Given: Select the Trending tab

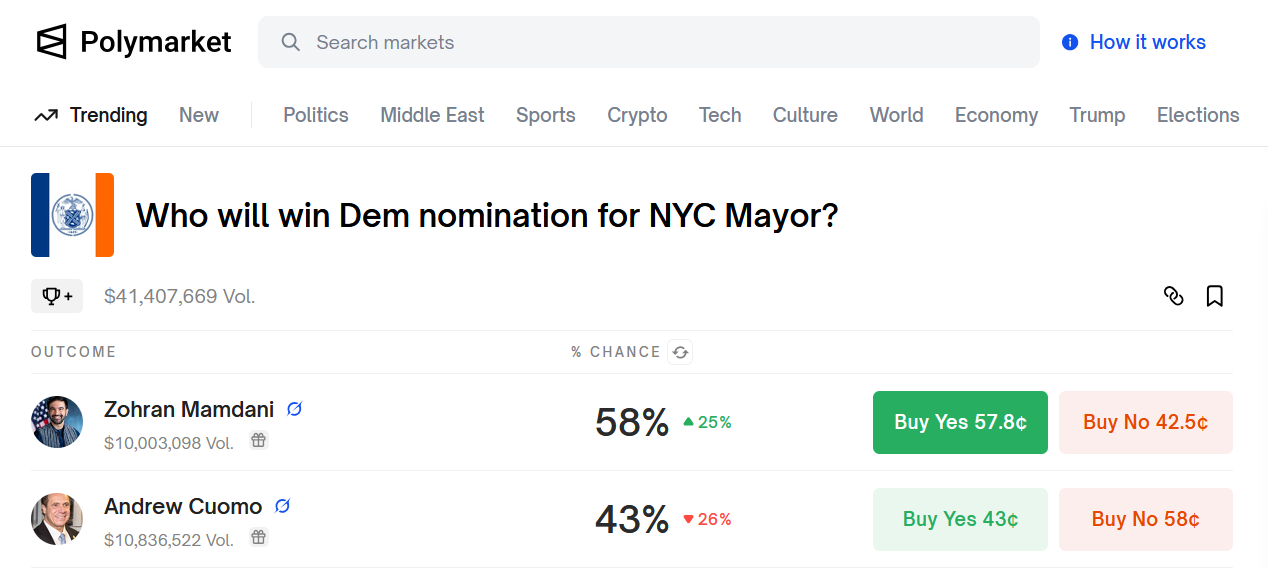Looking at the screenshot, I should click(x=91, y=115).
